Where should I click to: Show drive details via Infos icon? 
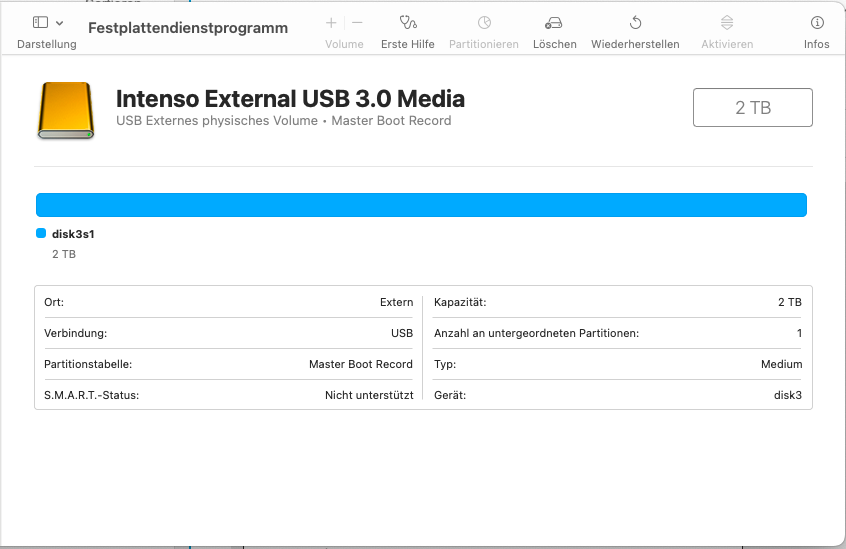pyautogui.click(x=817, y=22)
